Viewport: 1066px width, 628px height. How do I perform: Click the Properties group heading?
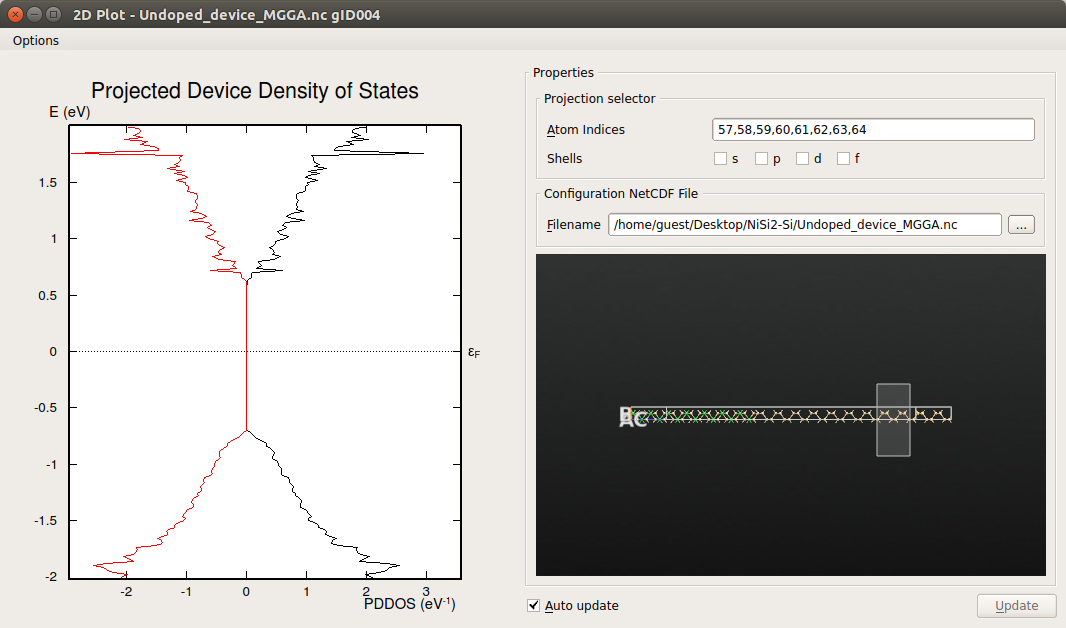pos(563,73)
